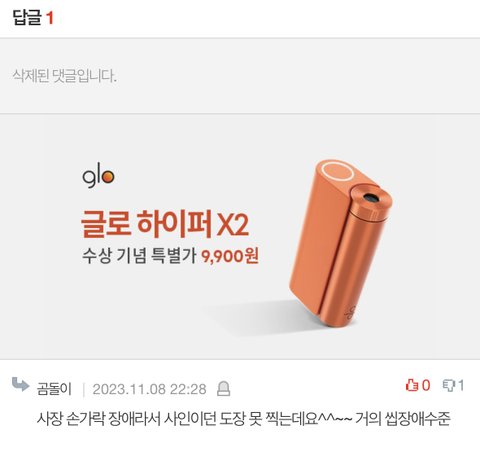Click the glo brand logo

[98, 177]
